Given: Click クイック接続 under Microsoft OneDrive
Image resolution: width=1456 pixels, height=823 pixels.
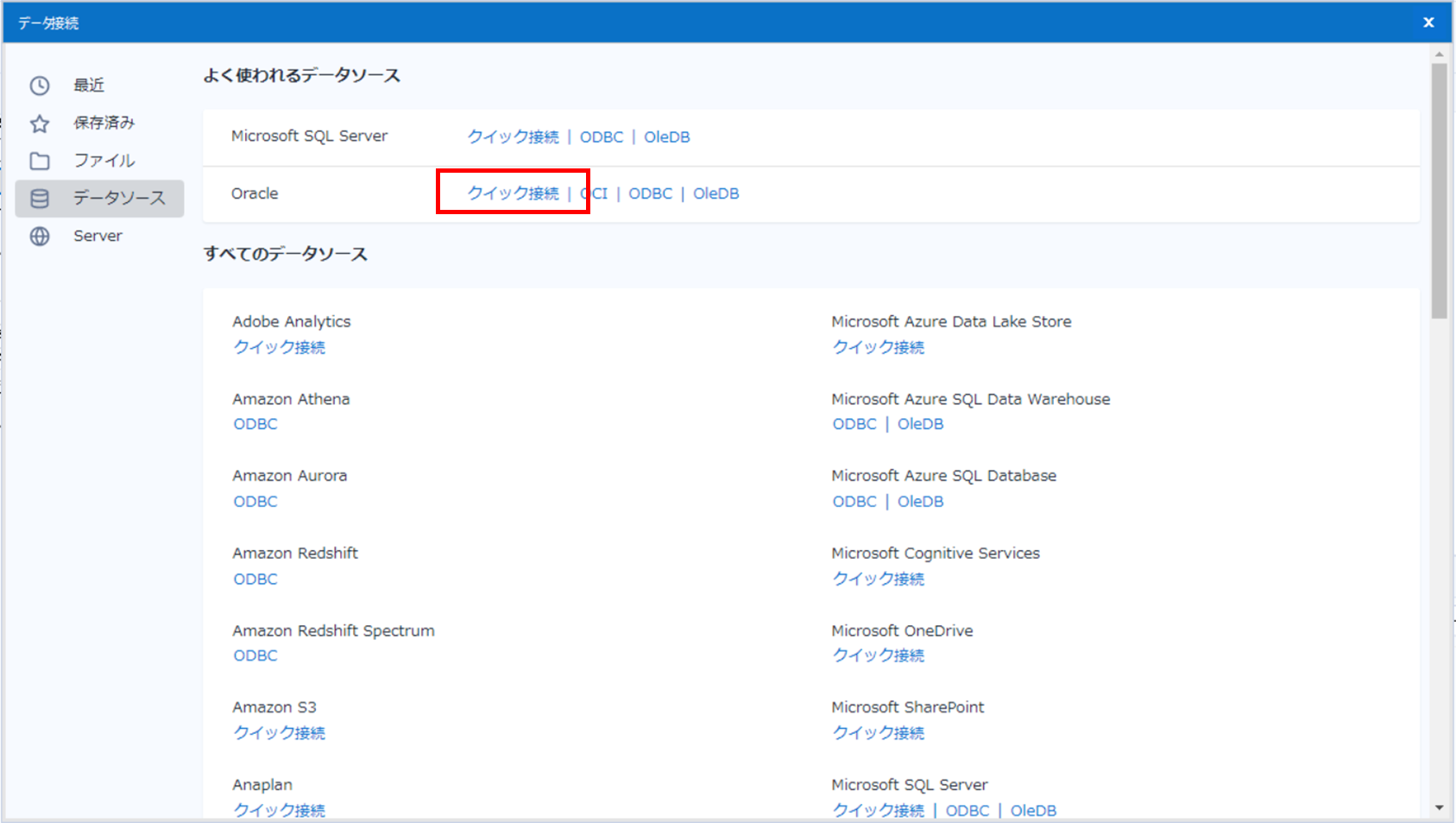Looking at the screenshot, I should coord(879,655).
